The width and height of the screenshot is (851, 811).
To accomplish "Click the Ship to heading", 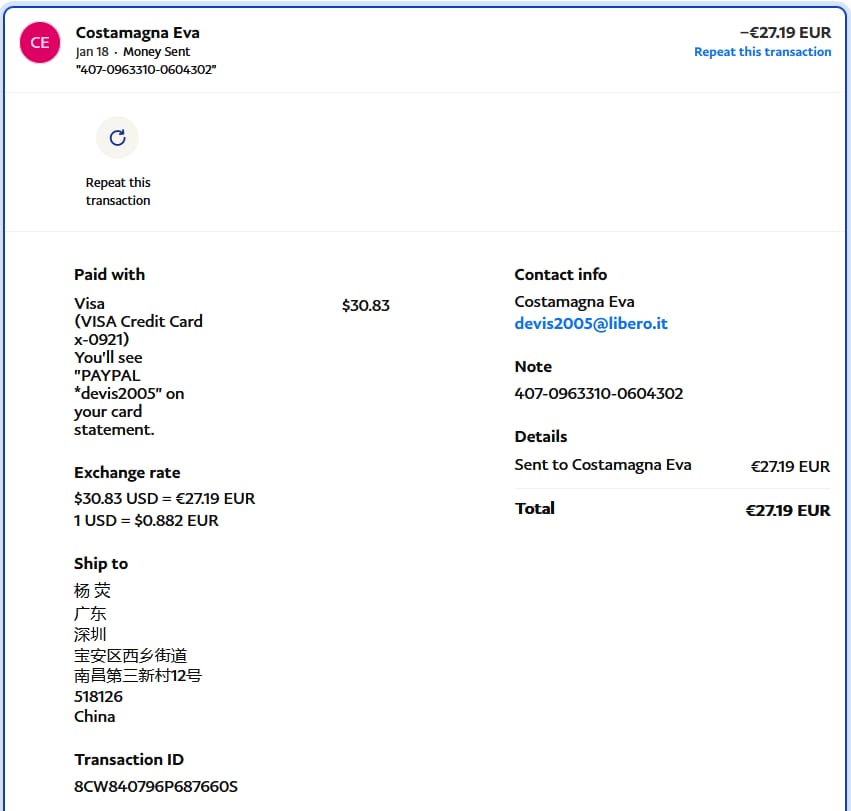I will point(101,564).
